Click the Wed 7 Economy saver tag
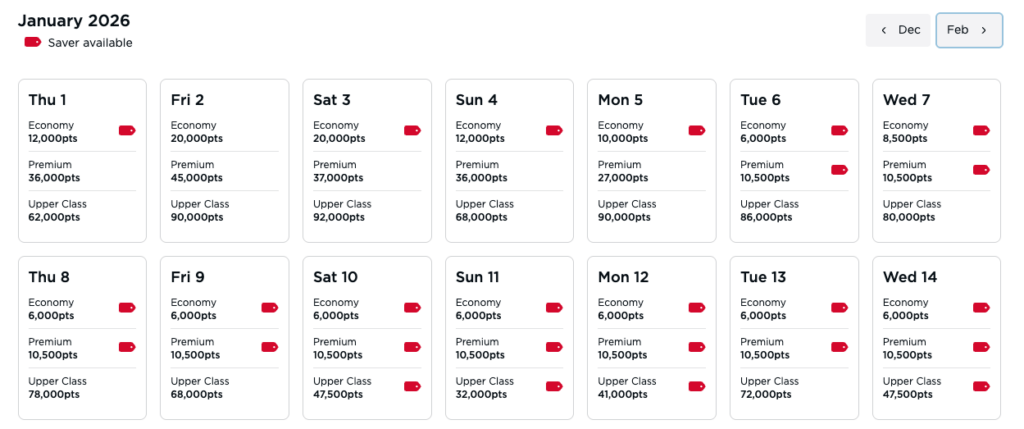The image size is (1024, 429). tap(981, 131)
